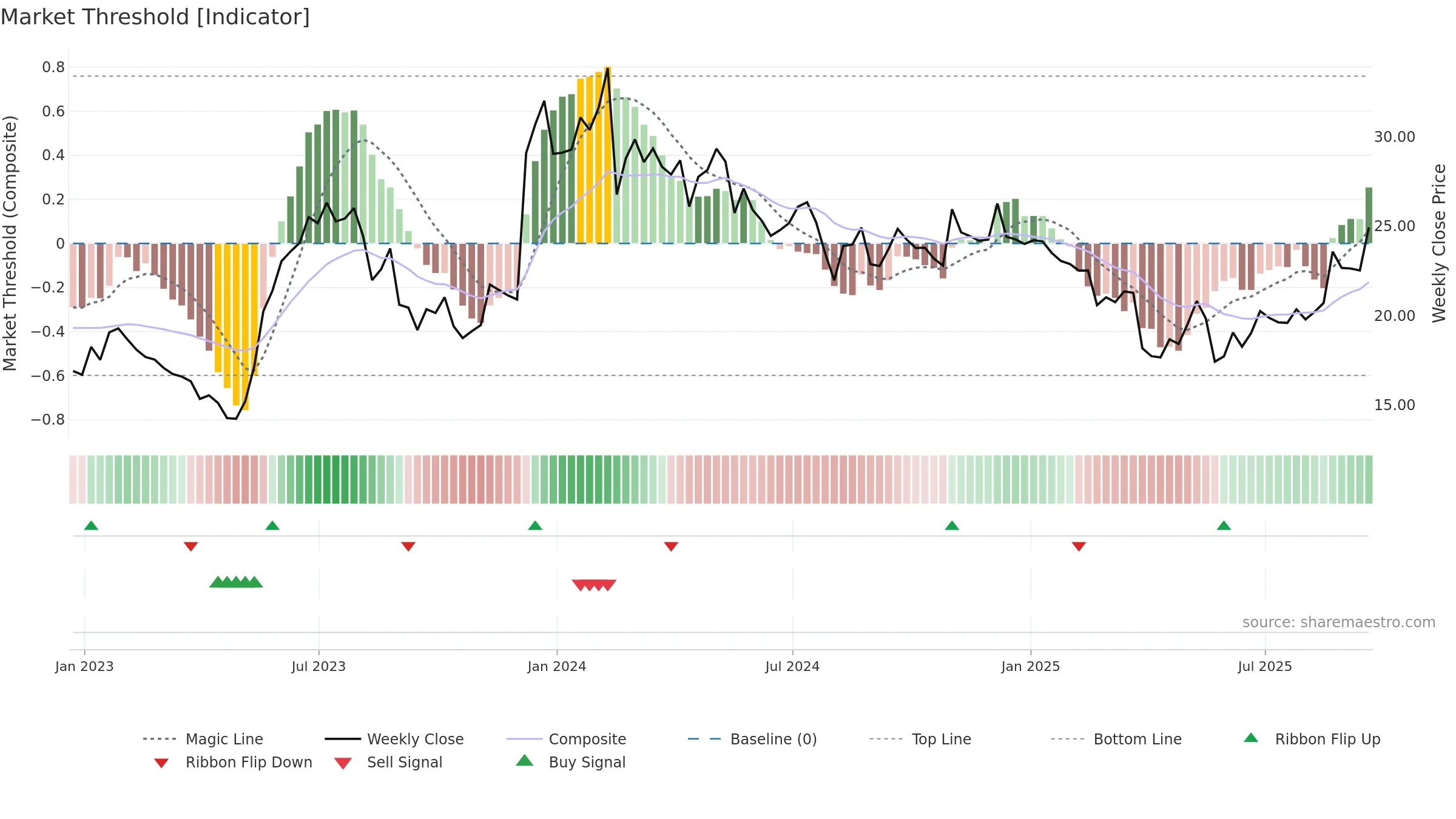Click the Jul 2025 axis label
1456x819 pixels.
[x=1265, y=666]
